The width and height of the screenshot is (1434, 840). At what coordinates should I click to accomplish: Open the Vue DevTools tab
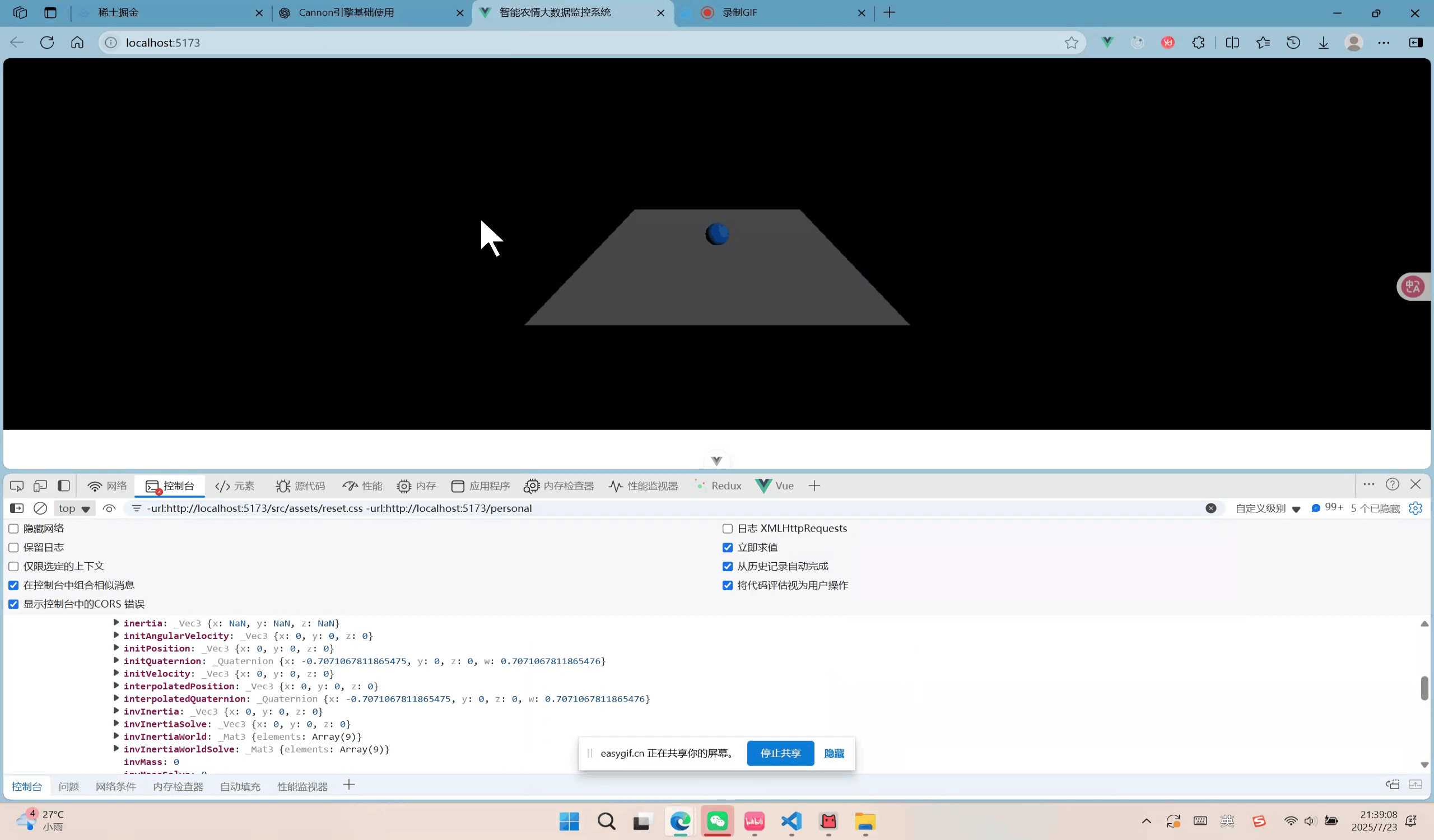pyautogui.click(x=775, y=486)
